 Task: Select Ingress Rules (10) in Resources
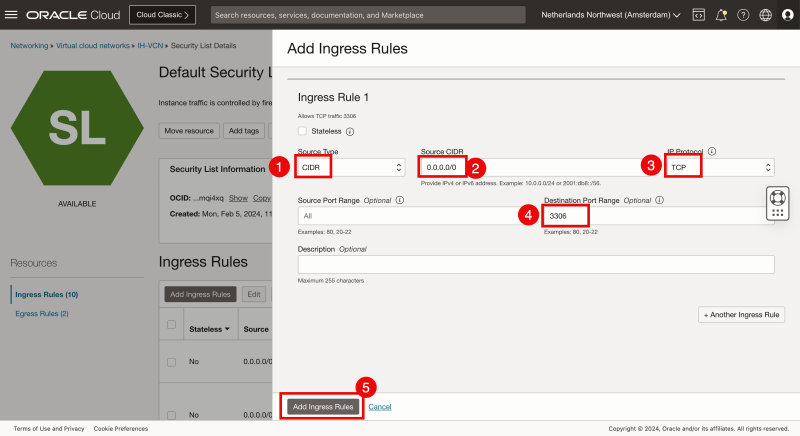point(44,294)
